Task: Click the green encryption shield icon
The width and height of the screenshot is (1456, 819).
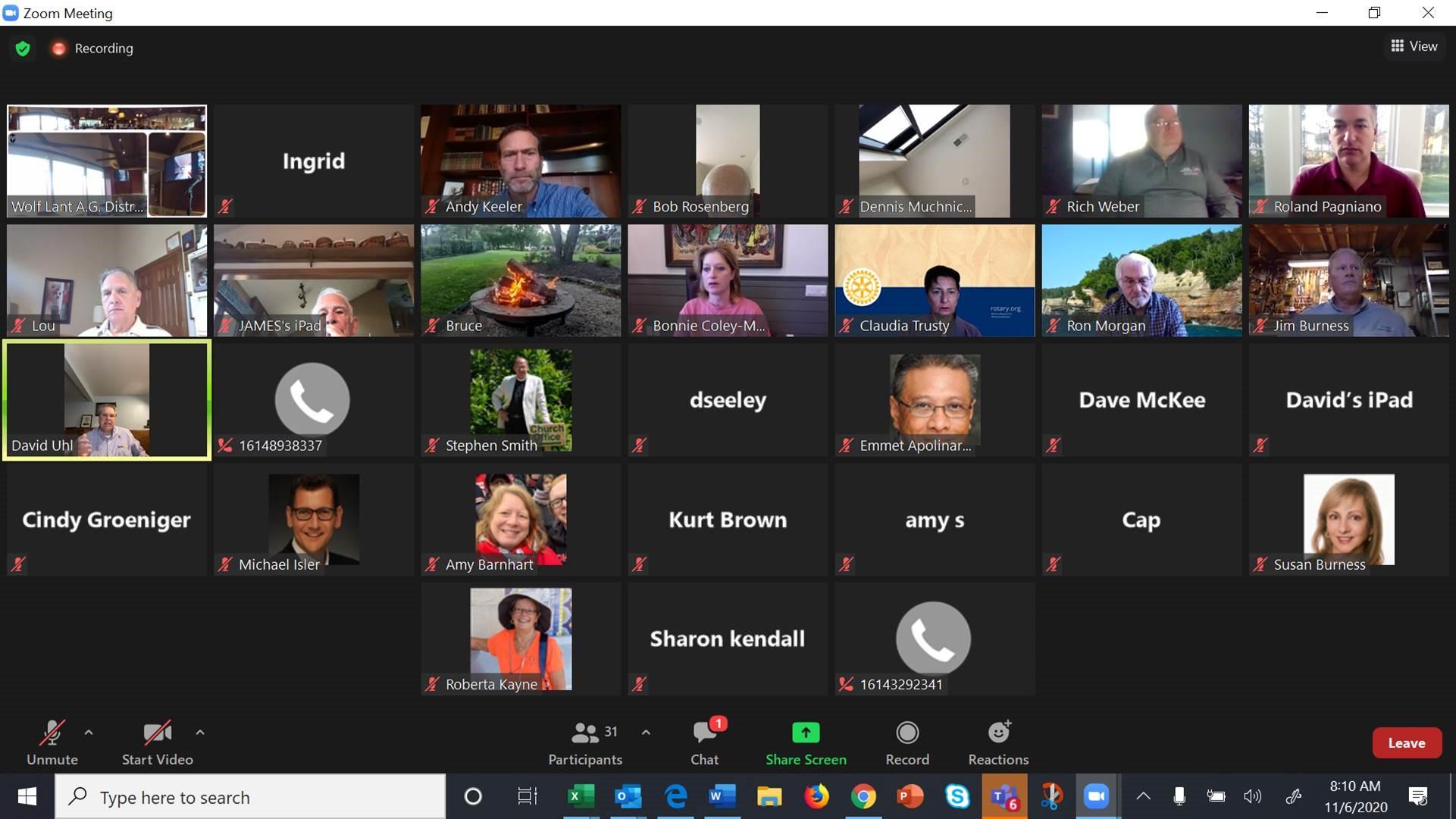Action: tap(23, 48)
